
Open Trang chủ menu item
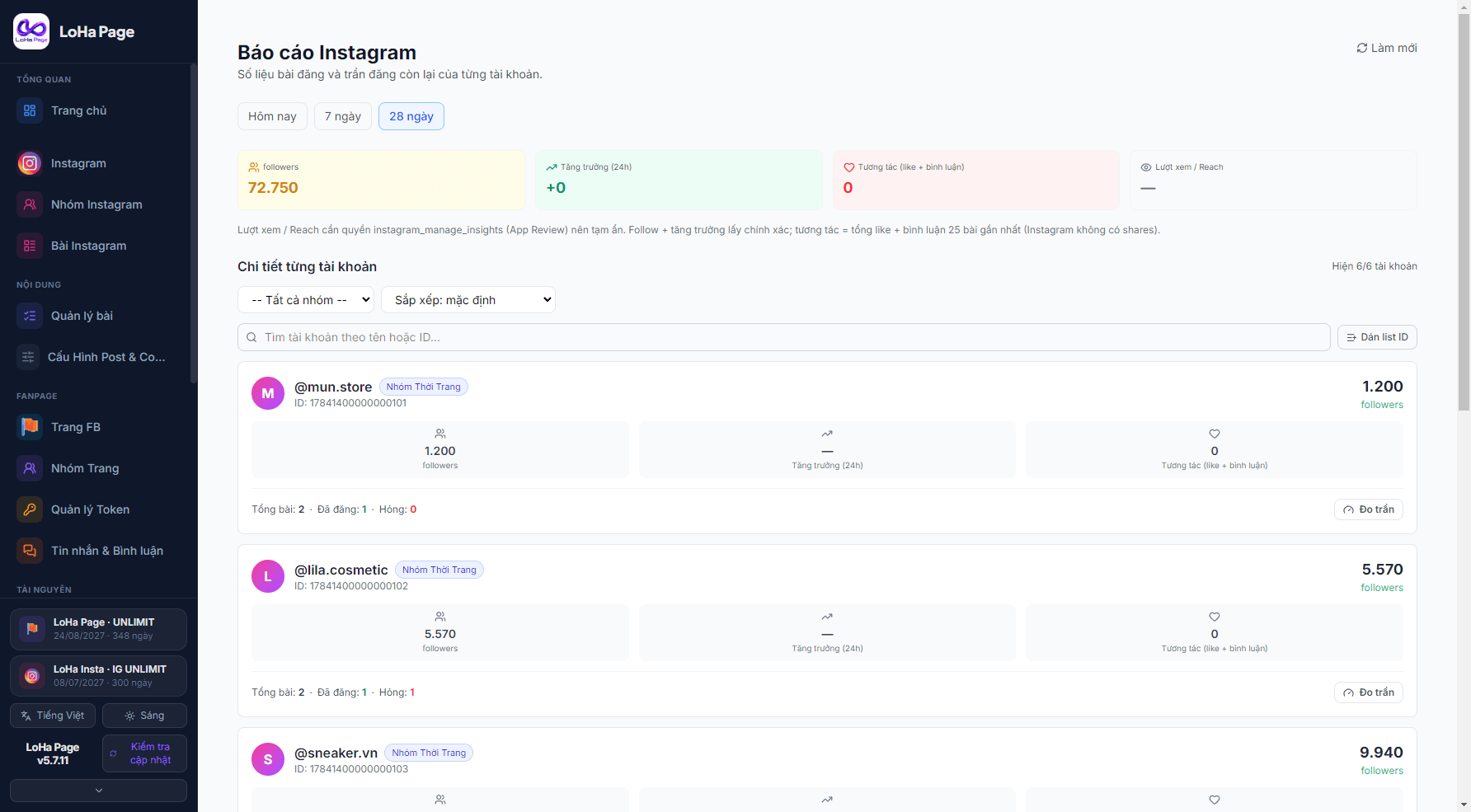click(x=99, y=110)
